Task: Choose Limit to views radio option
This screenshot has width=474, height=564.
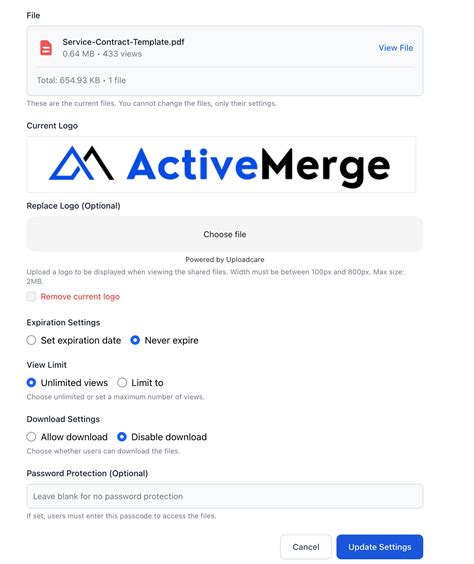Action: pyautogui.click(x=122, y=382)
